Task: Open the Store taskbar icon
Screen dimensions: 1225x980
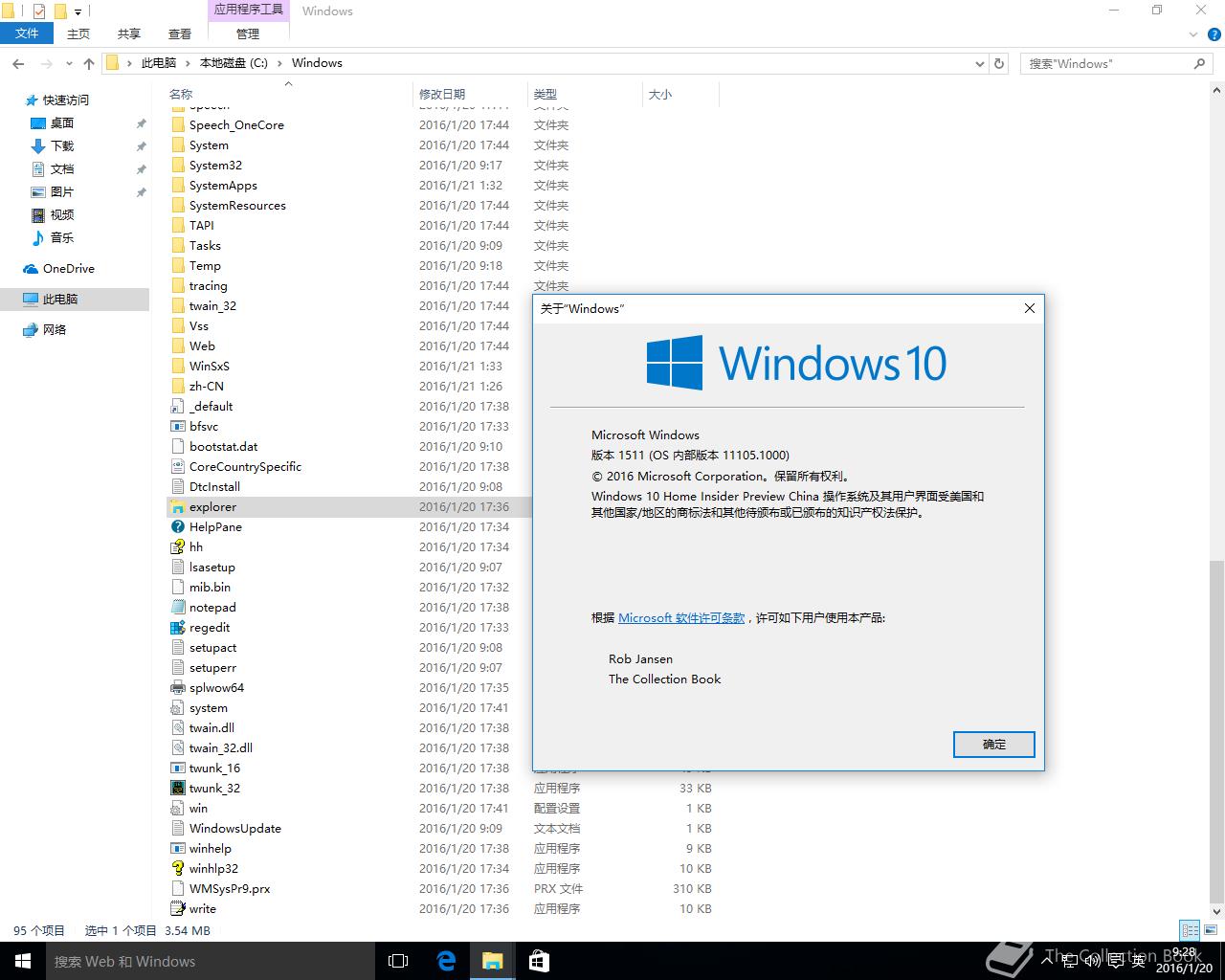Action: [x=539, y=961]
